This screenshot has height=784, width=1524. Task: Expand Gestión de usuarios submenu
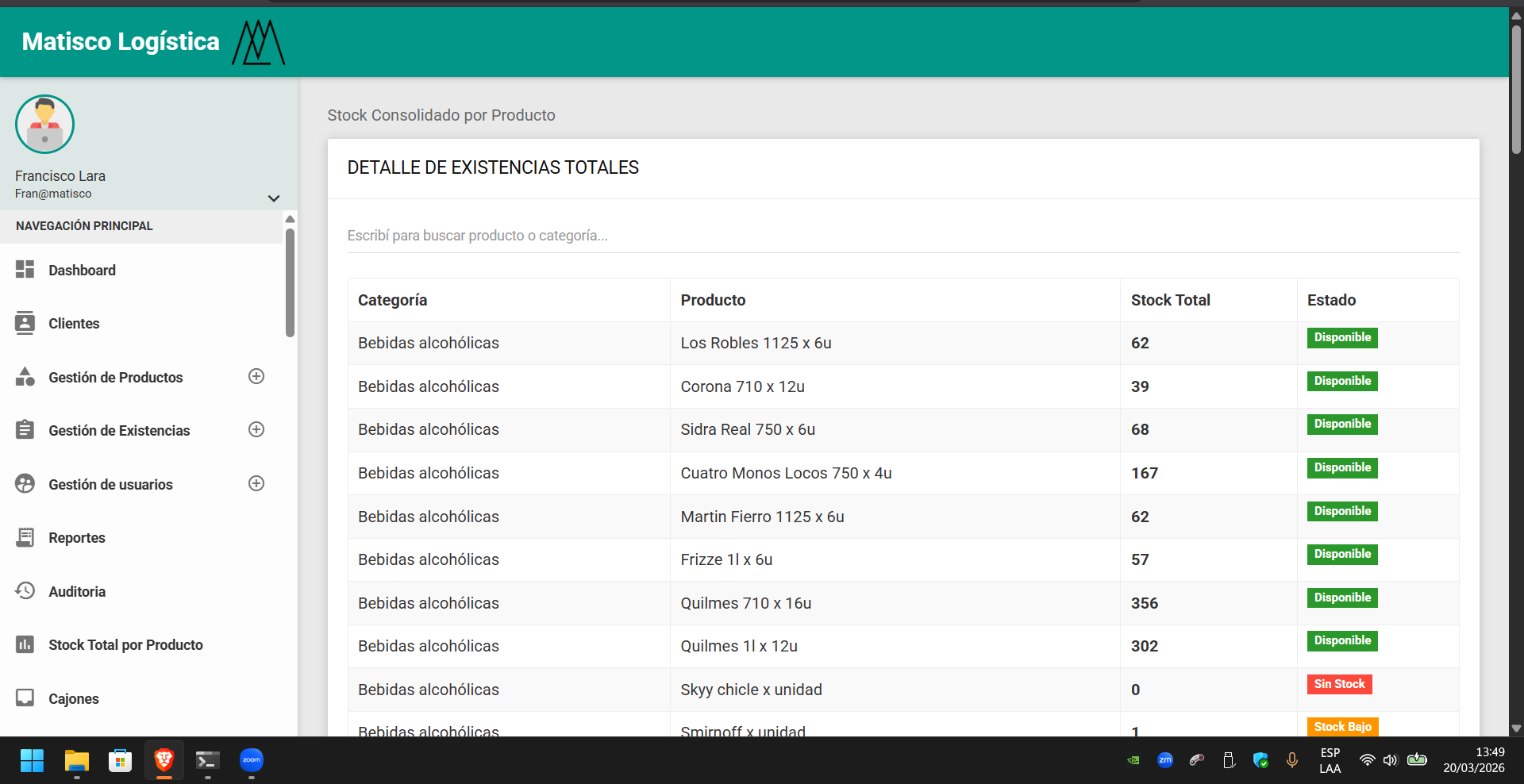coord(256,484)
